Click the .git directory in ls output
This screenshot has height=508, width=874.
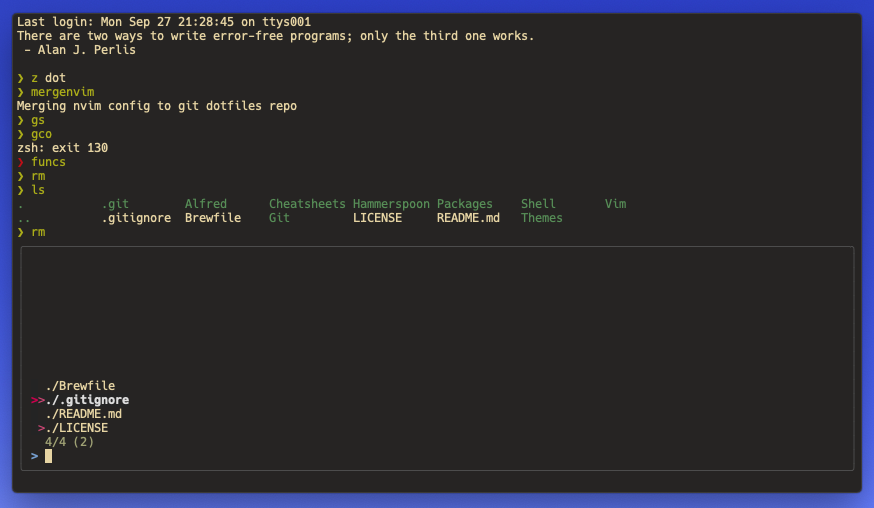115,204
